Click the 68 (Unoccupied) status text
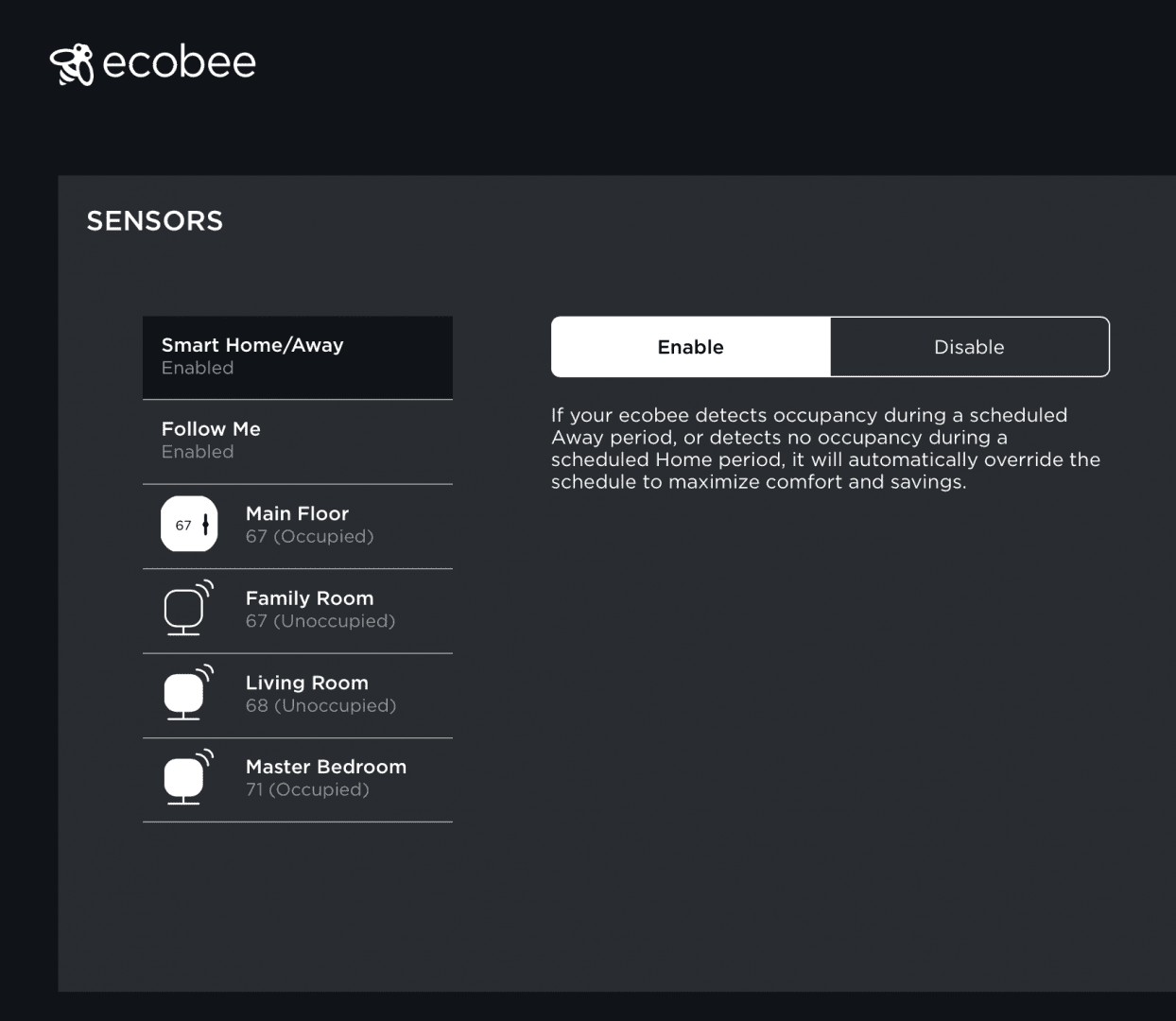The image size is (1176, 1021). coord(320,706)
